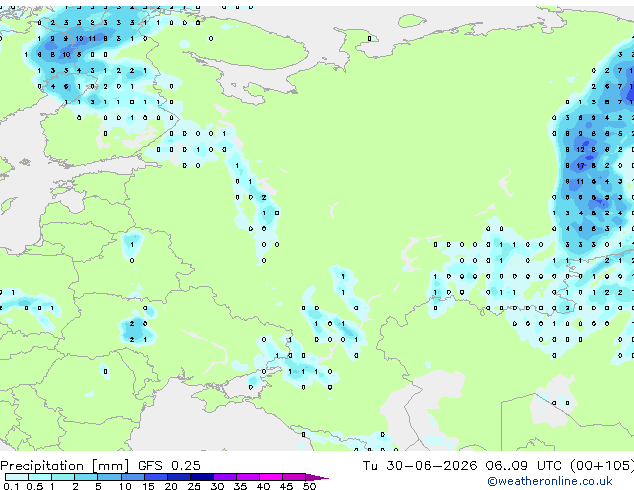Click the 20–25 mm legend color box

[179, 477]
